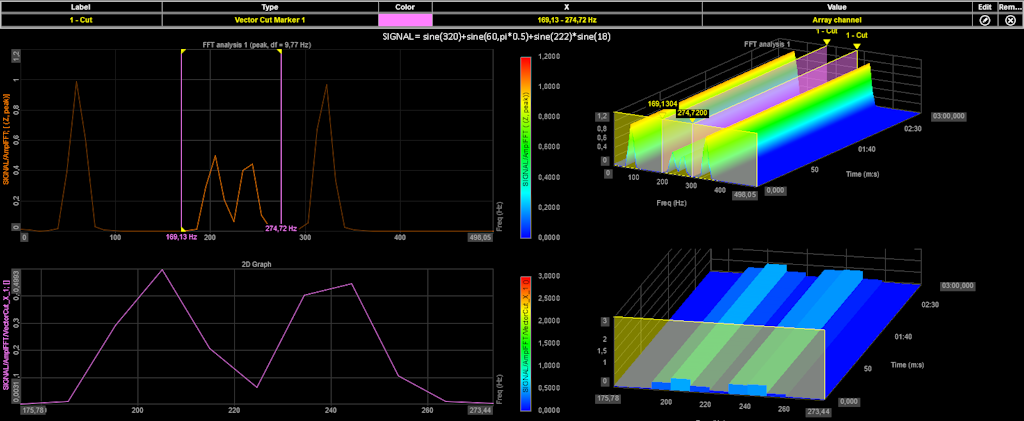
Task: Click the 'Edit' column header
Action: click(x=986, y=7)
